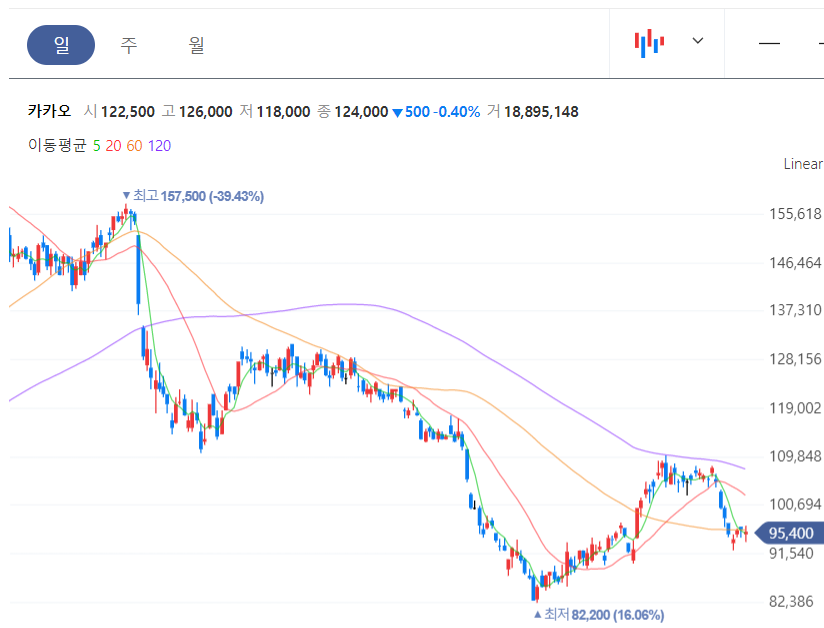This screenshot has height=628, width=824.
Task: Click the candlestick chart type icon
Action: tap(649, 43)
